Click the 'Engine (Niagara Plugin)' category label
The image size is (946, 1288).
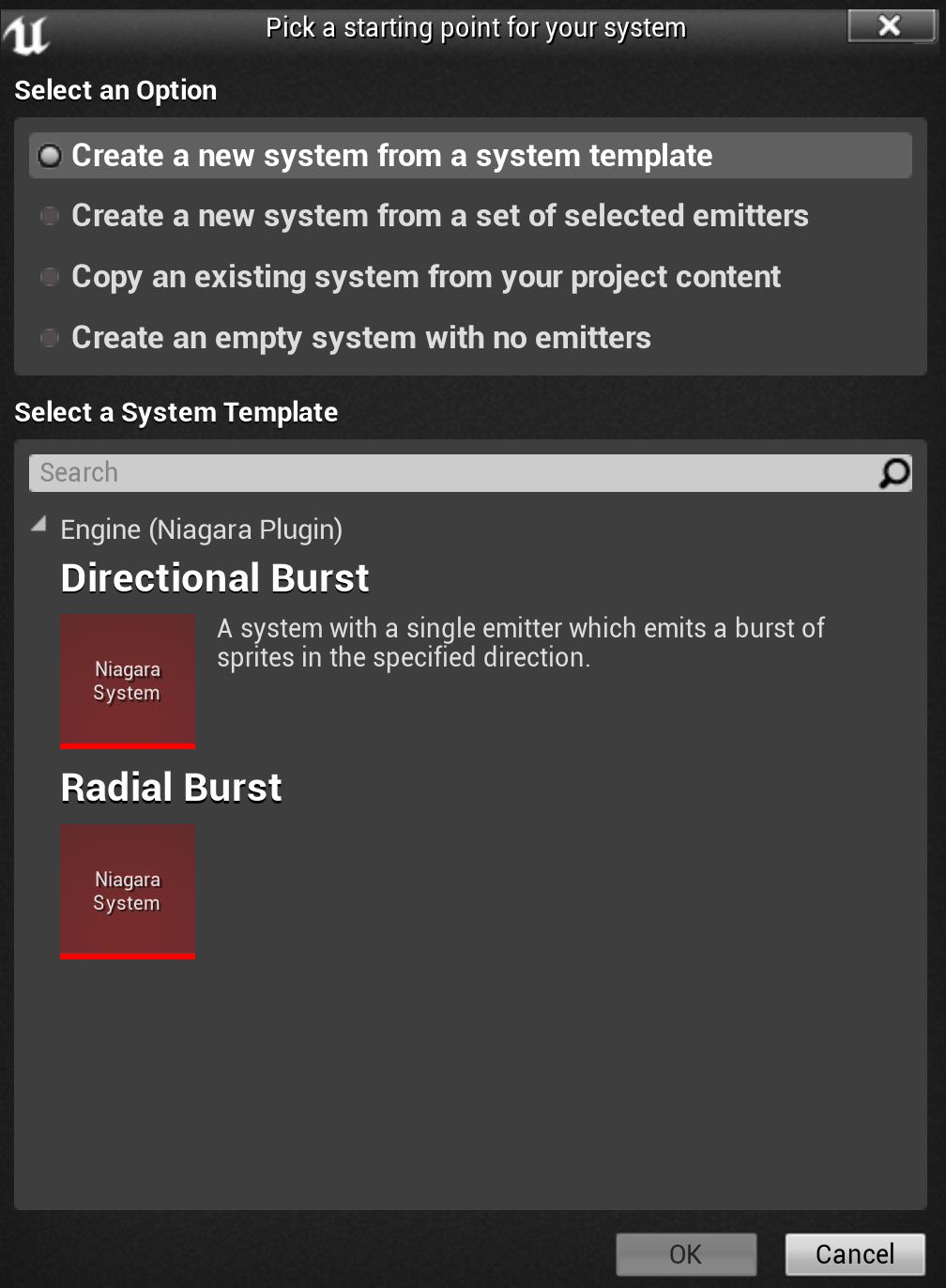201,529
